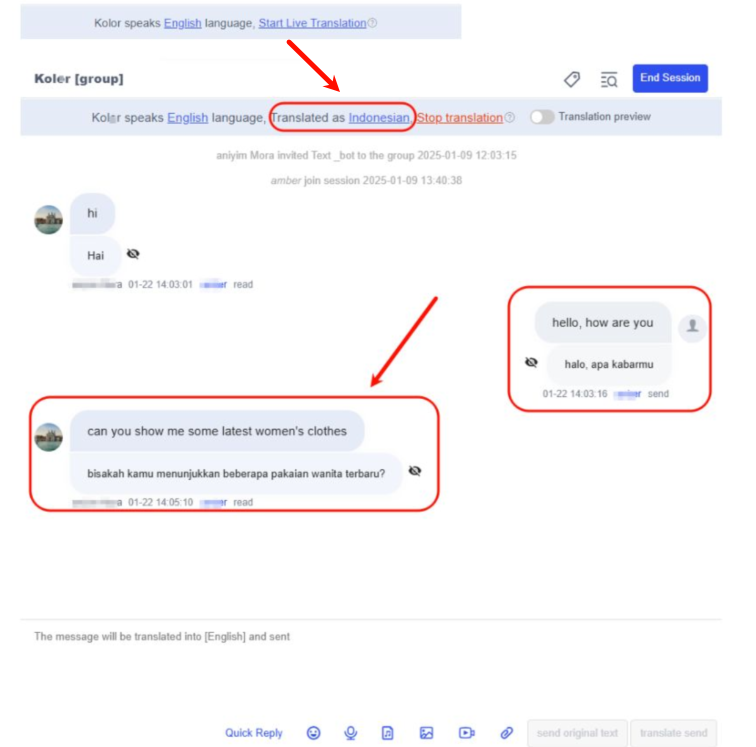The height and width of the screenshot is (747, 756).
Task: Change source language English in translation bar
Action: pos(188,118)
